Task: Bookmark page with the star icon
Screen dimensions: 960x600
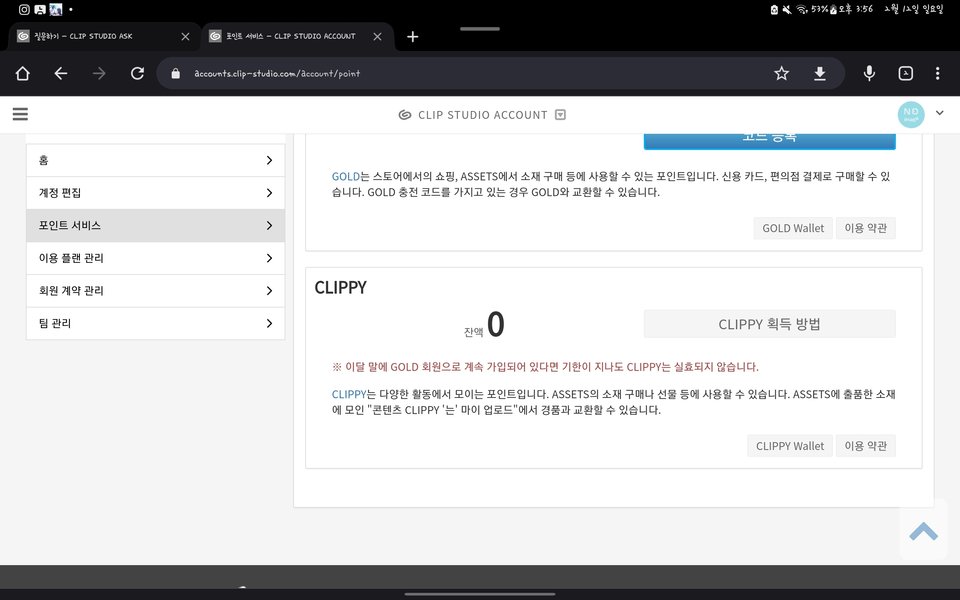Action: (781, 73)
